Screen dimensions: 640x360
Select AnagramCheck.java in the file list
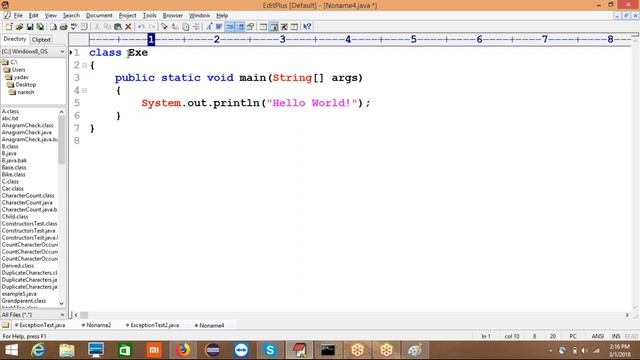click(x=27, y=132)
